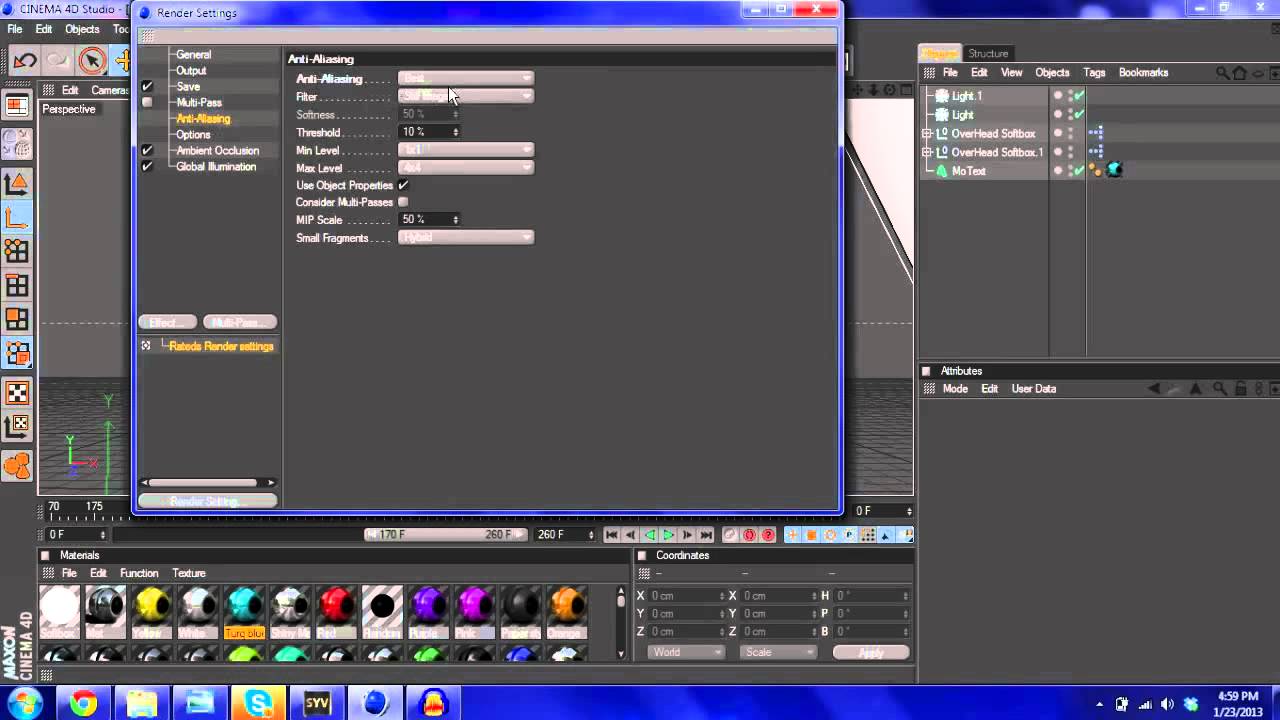This screenshot has width=1280, height=720.
Task: Open Skype from the taskbar
Action: tap(259, 704)
